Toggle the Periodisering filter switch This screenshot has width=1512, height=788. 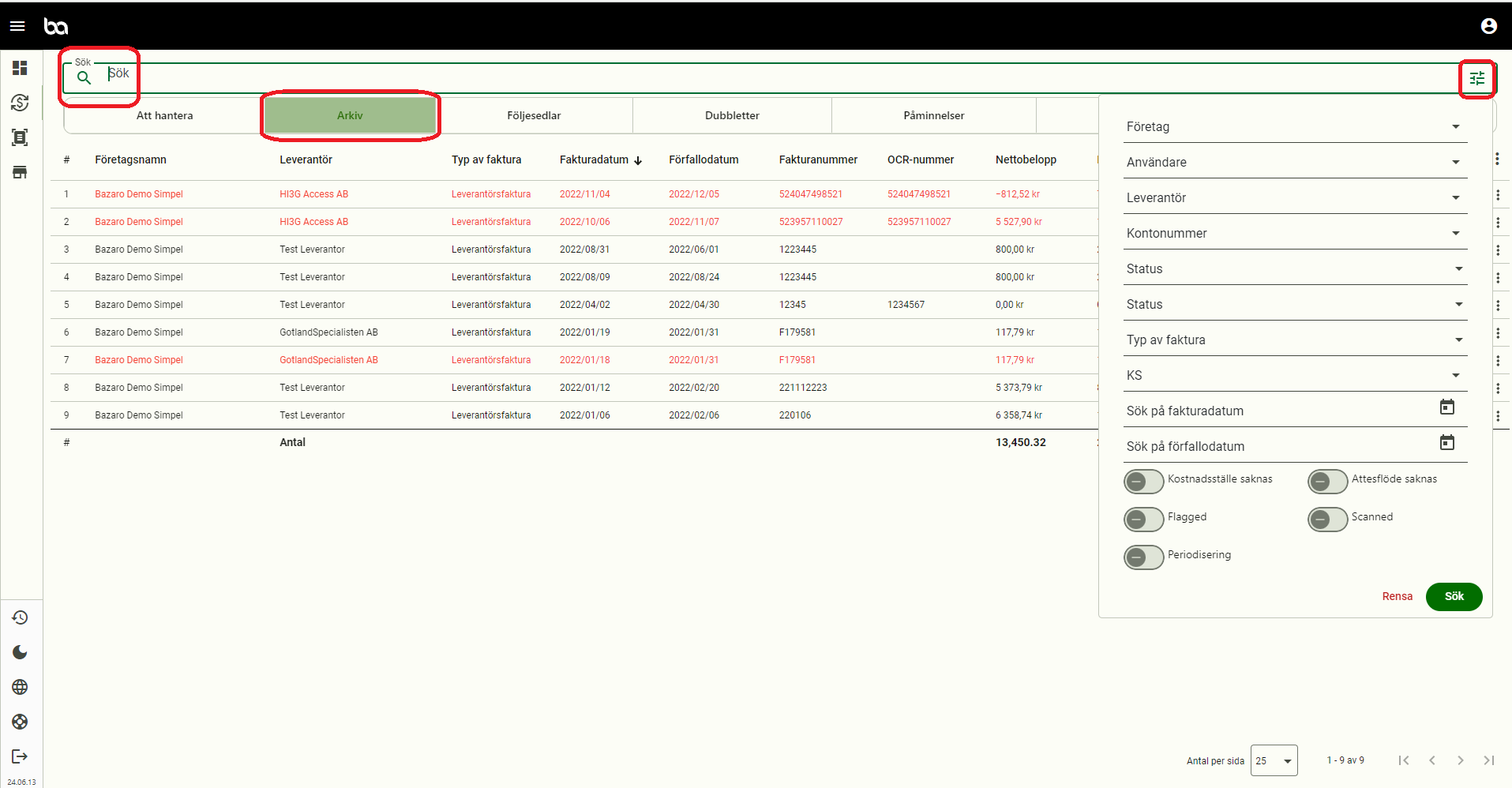tap(1144, 557)
